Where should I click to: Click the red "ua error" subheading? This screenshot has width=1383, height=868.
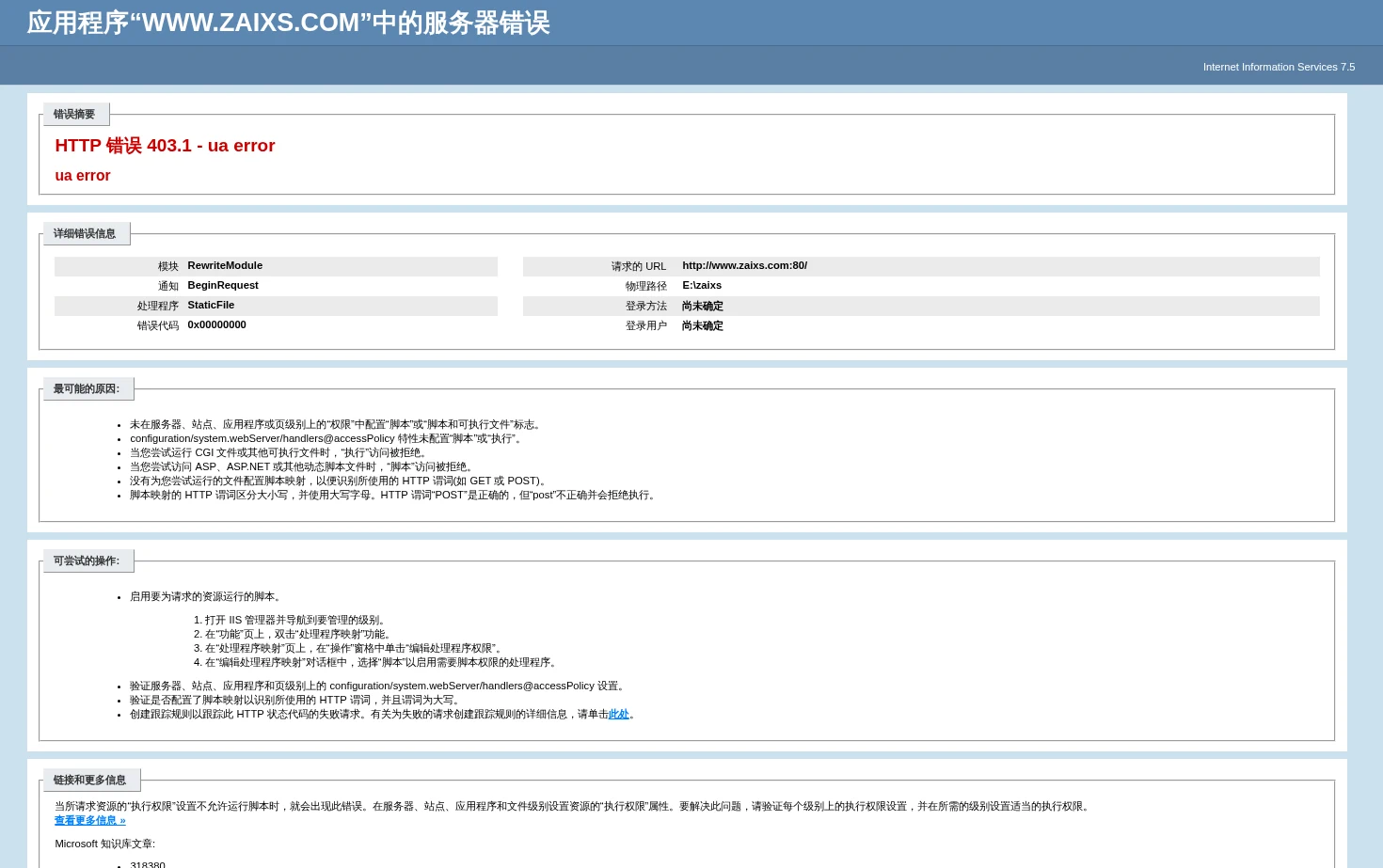point(83,176)
